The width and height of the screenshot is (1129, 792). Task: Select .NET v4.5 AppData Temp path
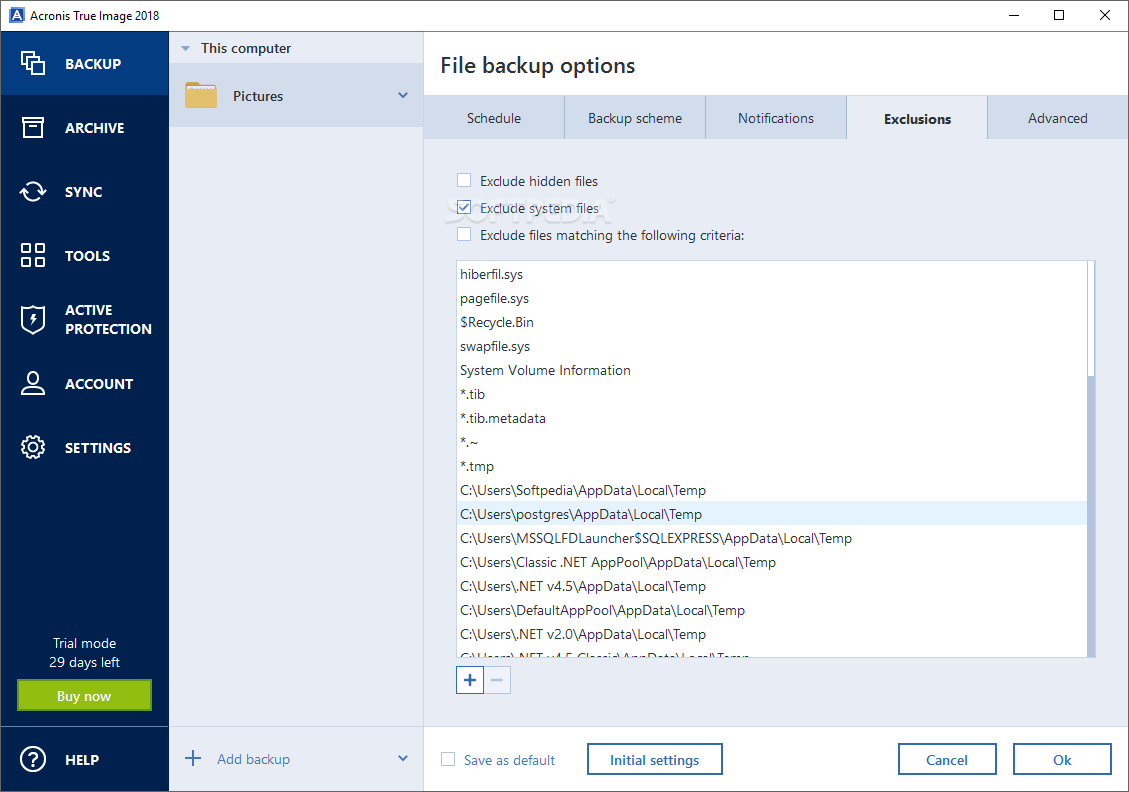pos(771,586)
